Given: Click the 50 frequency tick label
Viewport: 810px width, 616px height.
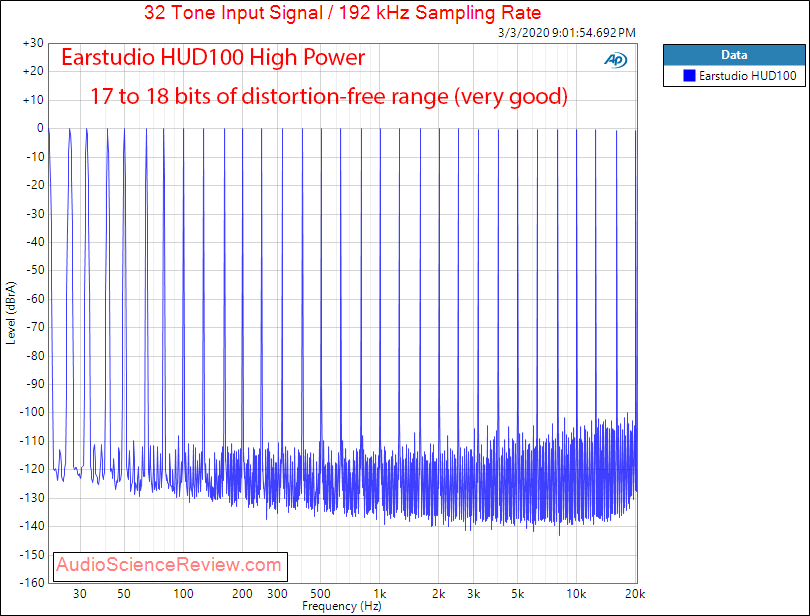Looking at the screenshot, I should tap(123, 594).
